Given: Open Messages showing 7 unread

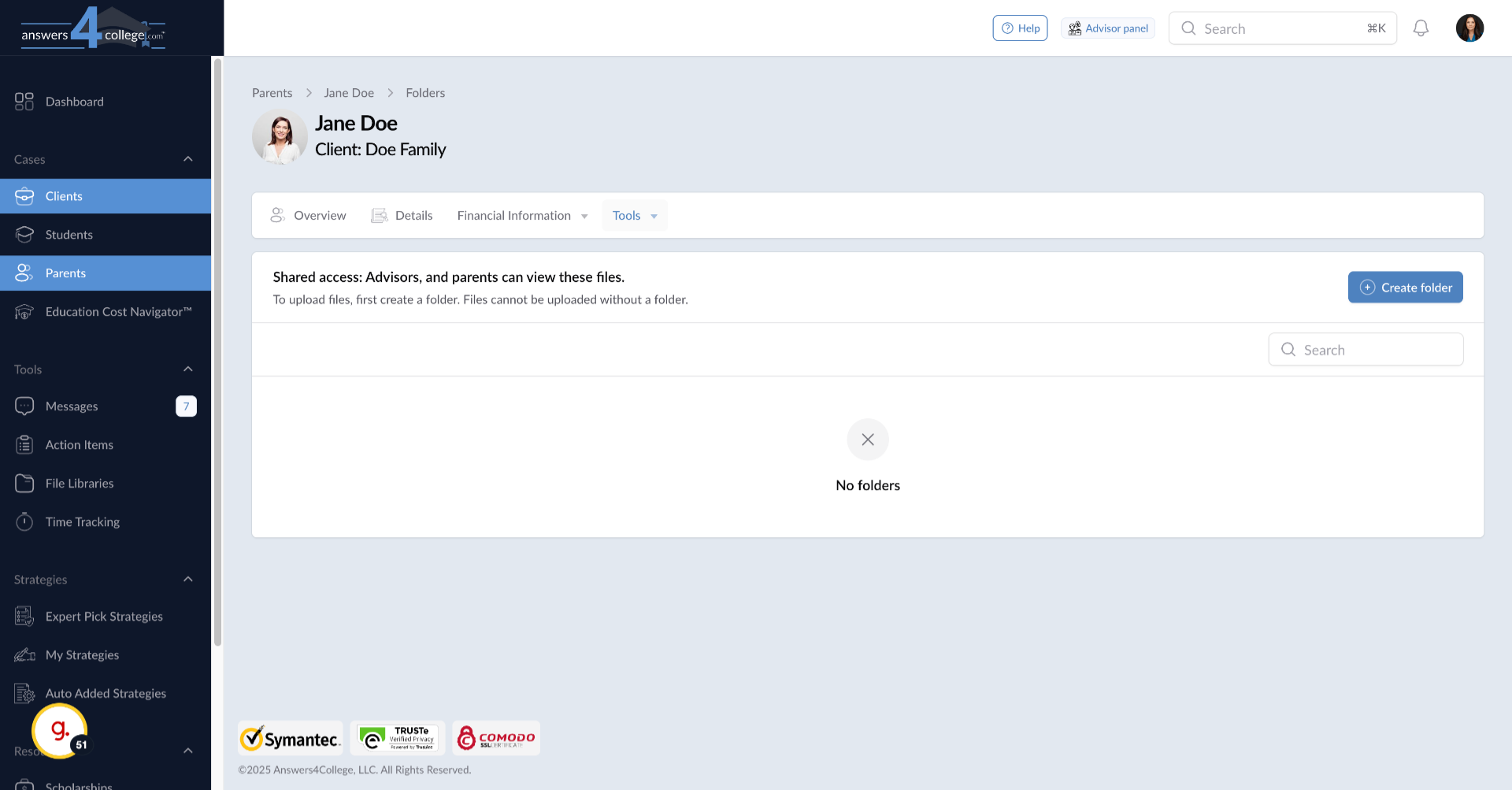Looking at the screenshot, I should (71, 406).
